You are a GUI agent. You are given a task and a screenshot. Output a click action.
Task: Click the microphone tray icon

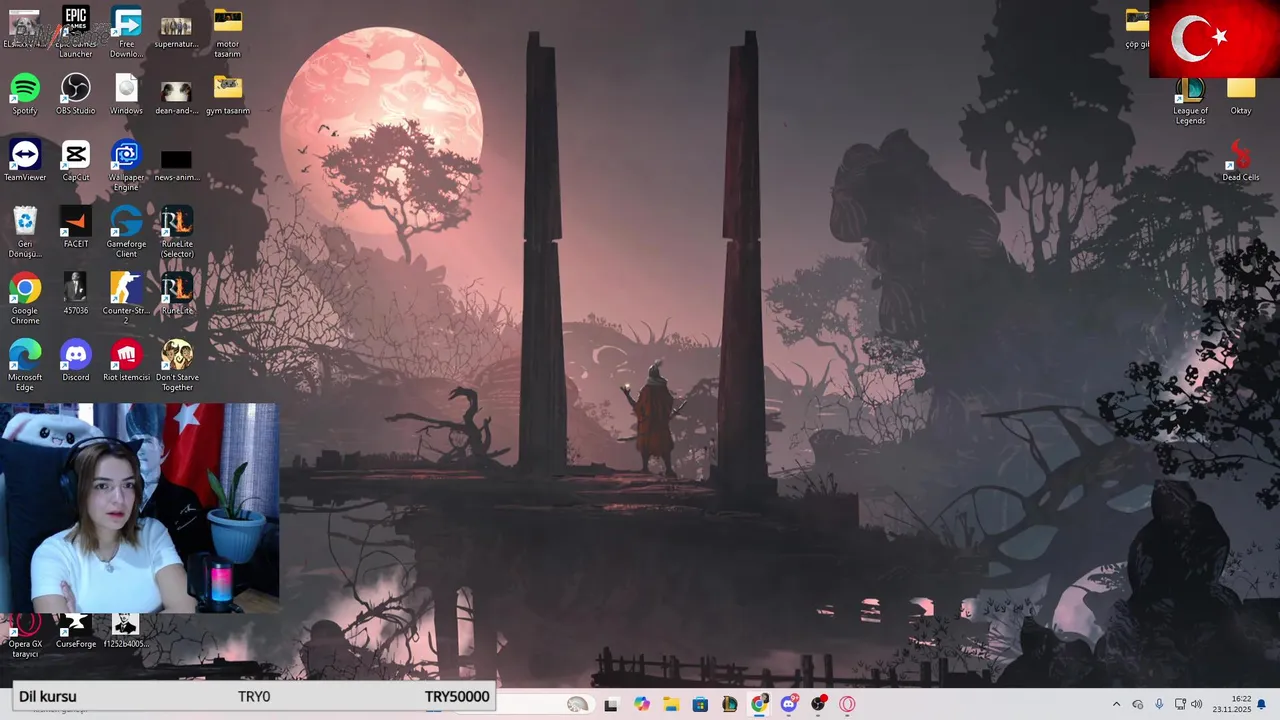[x=1159, y=704]
